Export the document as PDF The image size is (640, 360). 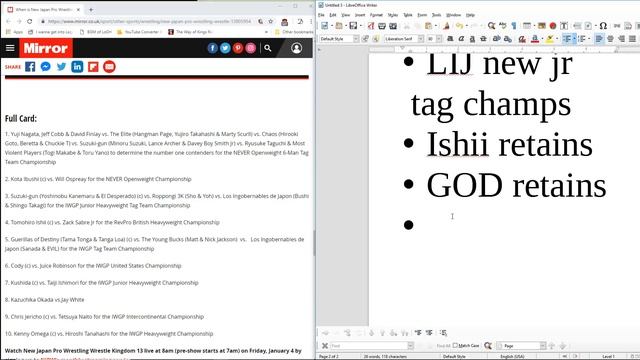click(x=371, y=26)
